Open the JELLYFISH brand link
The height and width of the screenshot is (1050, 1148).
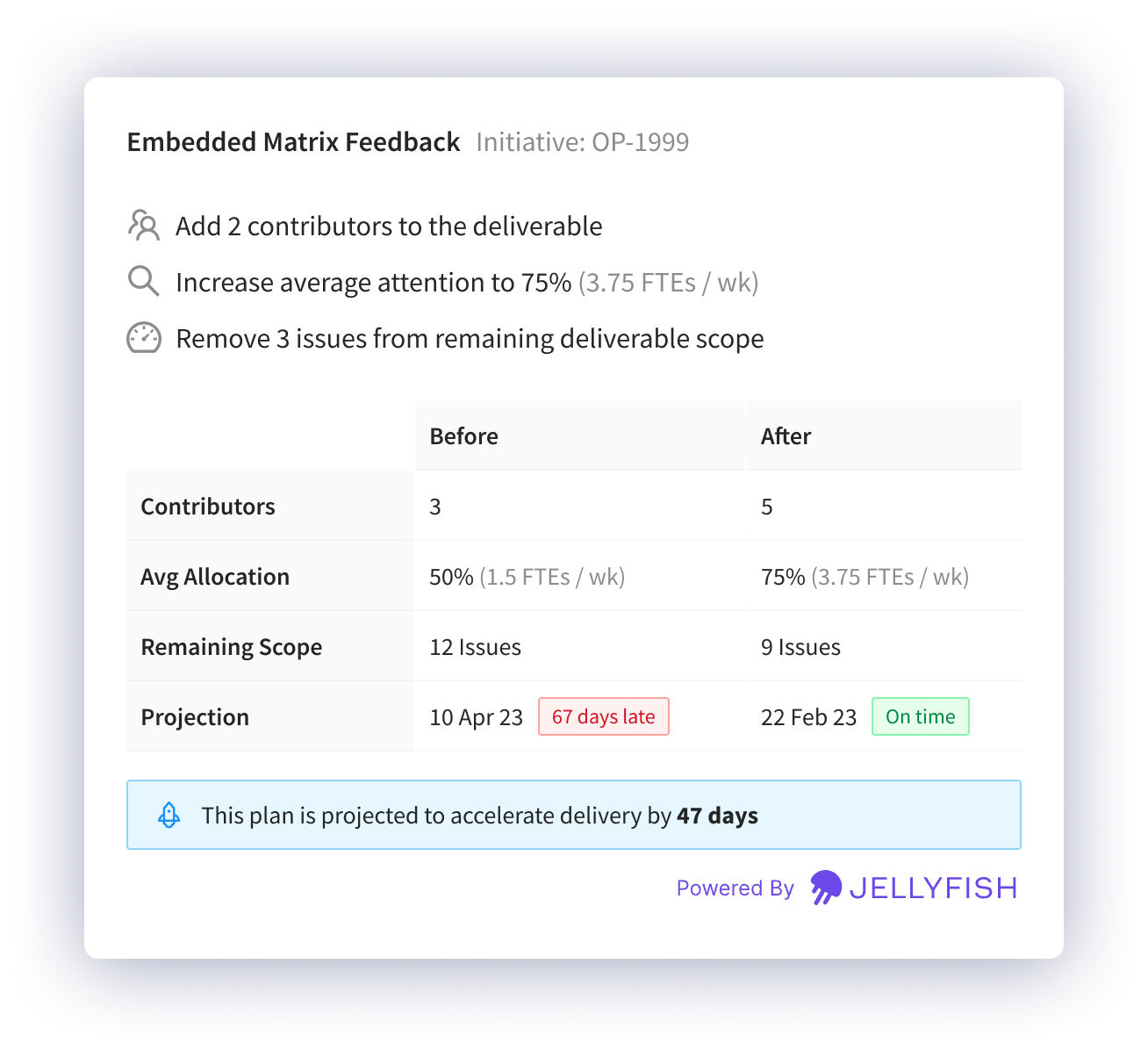pyautogui.click(x=933, y=888)
